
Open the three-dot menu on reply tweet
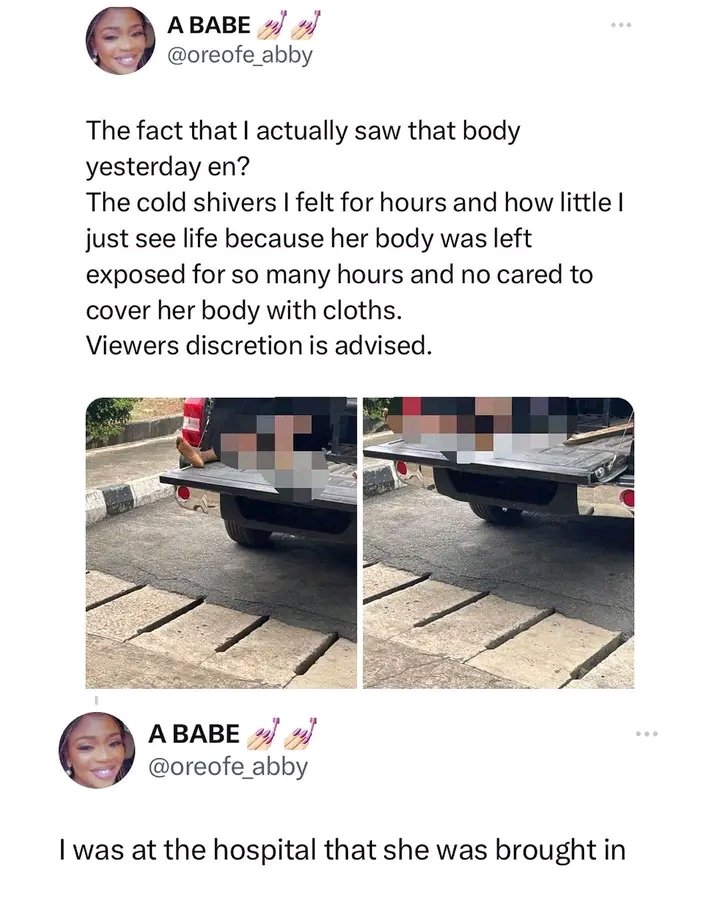tap(647, 734)
